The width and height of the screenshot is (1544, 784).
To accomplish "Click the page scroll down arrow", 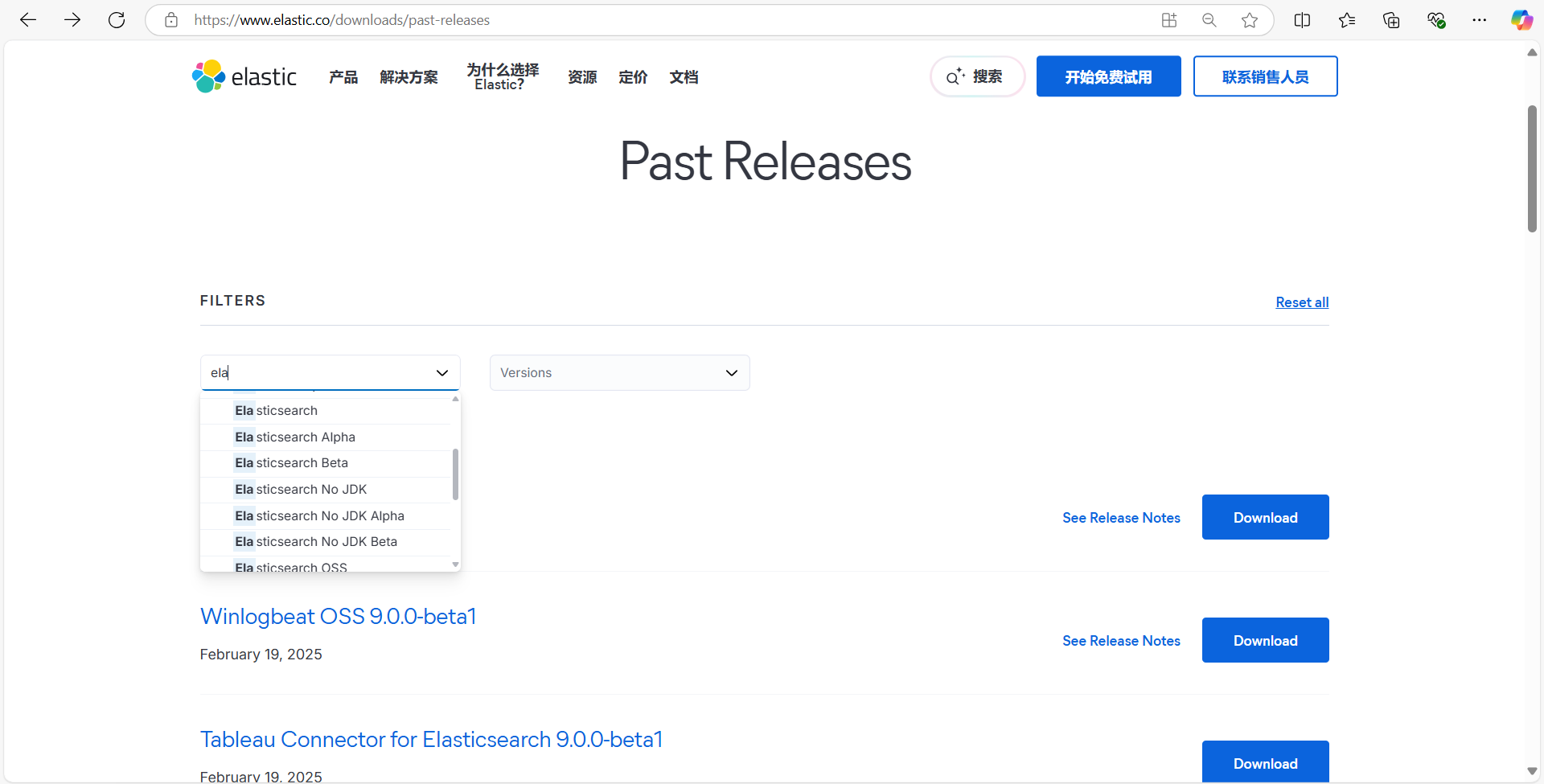I will point(1532,771).
